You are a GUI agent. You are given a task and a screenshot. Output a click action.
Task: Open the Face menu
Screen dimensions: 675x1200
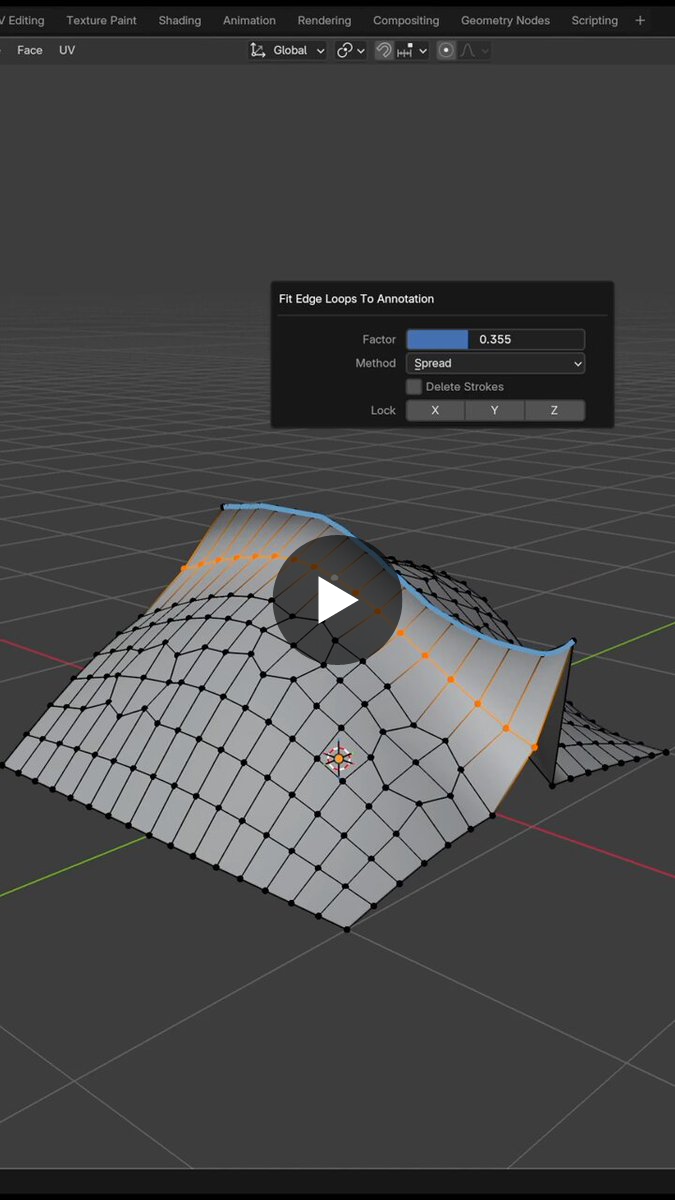(30, 50)
